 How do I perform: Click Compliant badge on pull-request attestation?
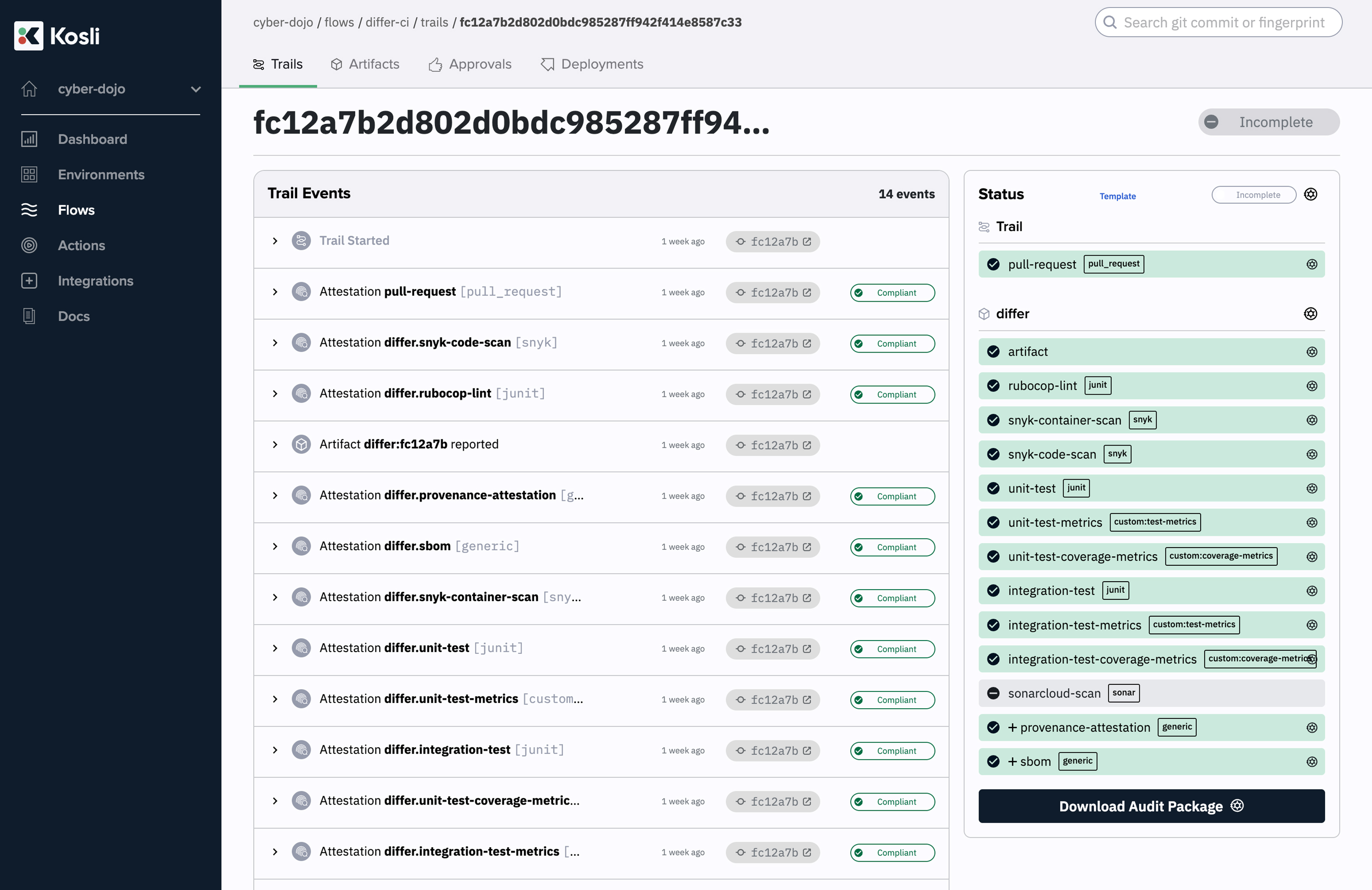(892, 293)
